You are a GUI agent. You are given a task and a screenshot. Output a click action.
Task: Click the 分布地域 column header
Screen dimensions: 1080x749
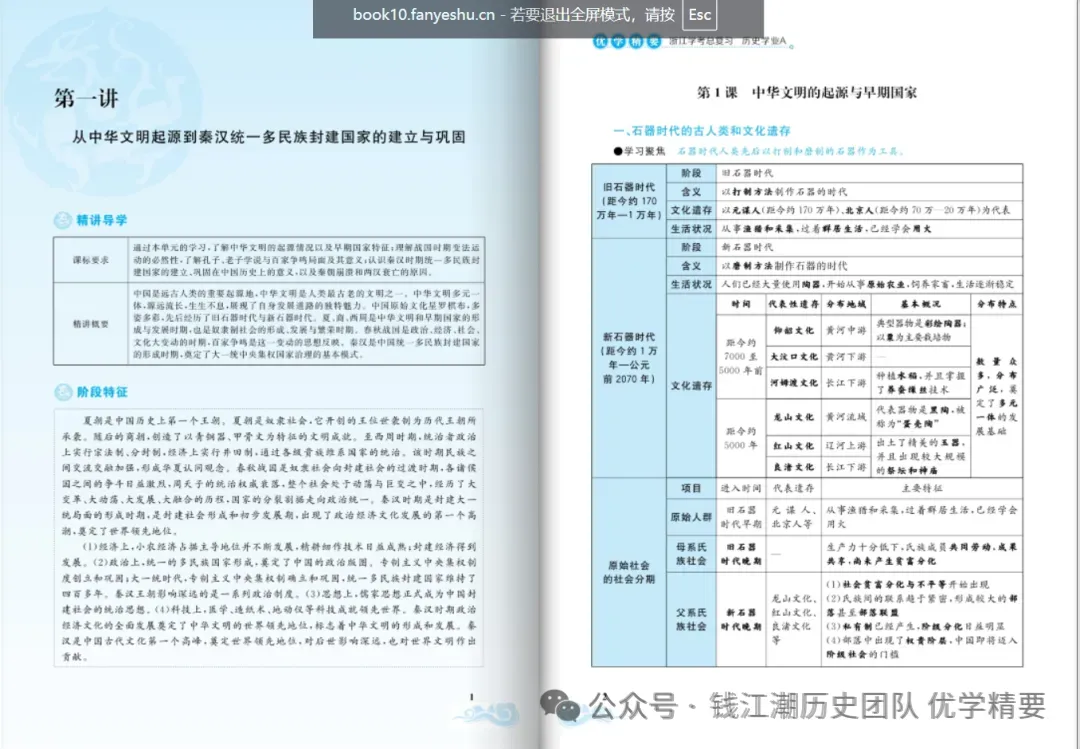tap(846, 304)
